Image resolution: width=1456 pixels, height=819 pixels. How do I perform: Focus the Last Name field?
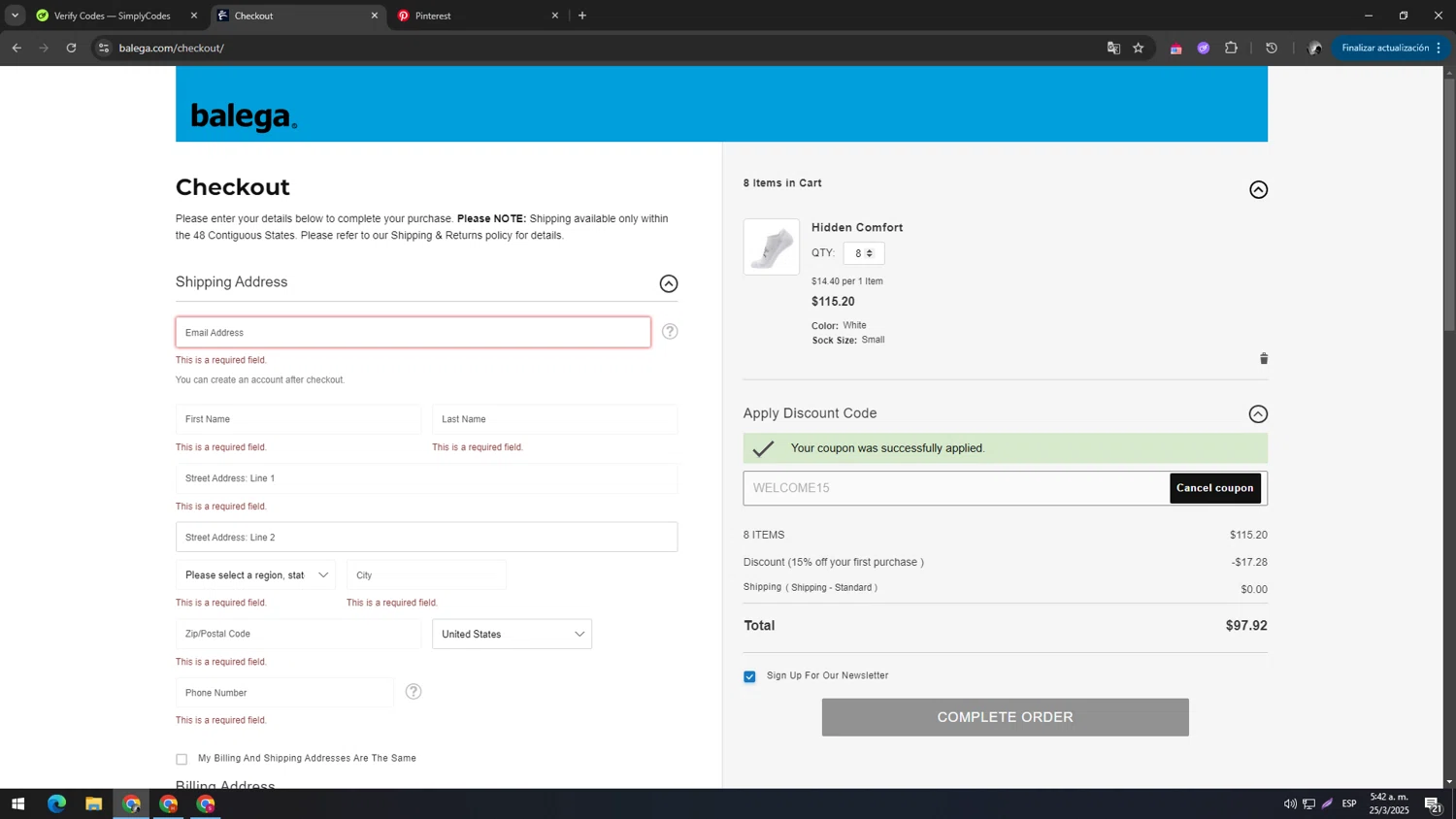tap(554, 419)
